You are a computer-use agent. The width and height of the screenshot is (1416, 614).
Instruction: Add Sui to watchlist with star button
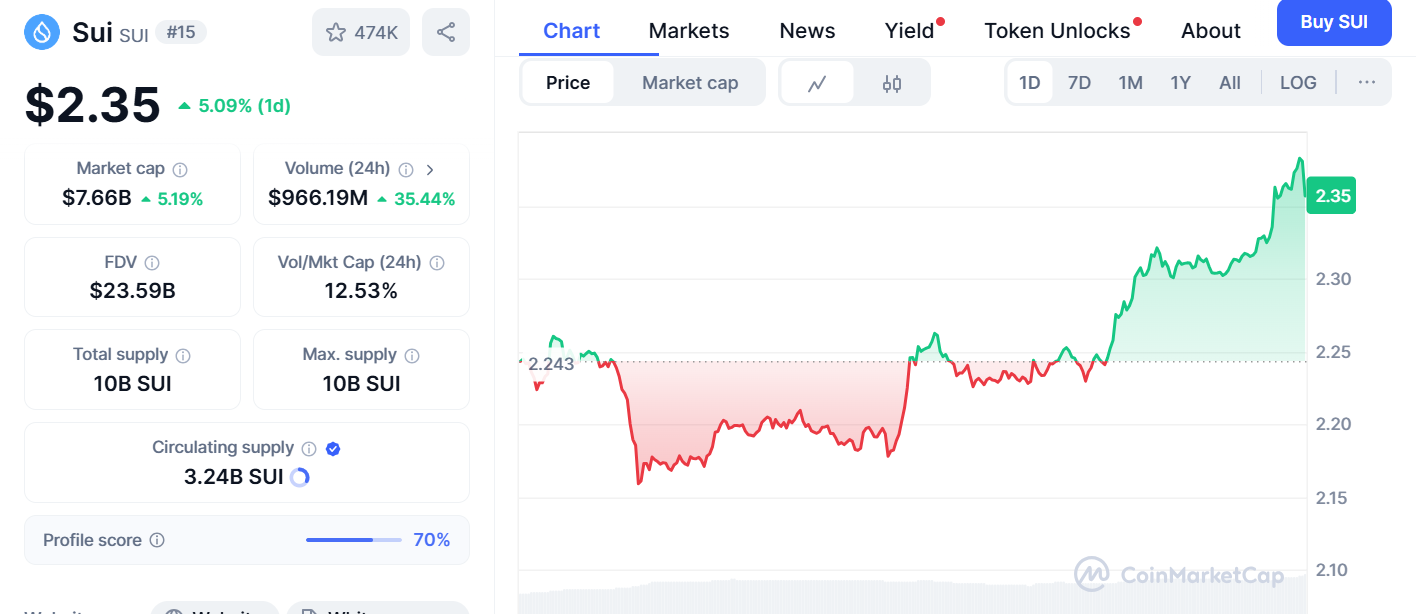[361, 32]
